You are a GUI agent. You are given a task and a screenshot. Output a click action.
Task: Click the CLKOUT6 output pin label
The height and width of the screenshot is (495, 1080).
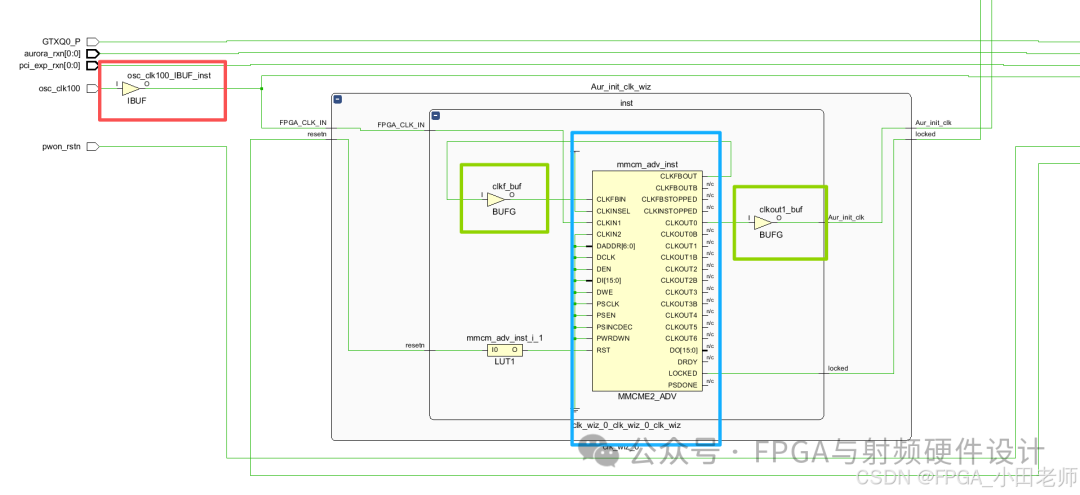[681, 339]
